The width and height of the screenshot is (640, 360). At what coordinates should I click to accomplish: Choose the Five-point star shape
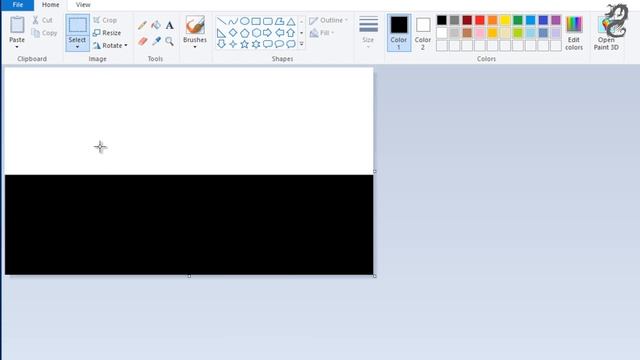[244, 44]
